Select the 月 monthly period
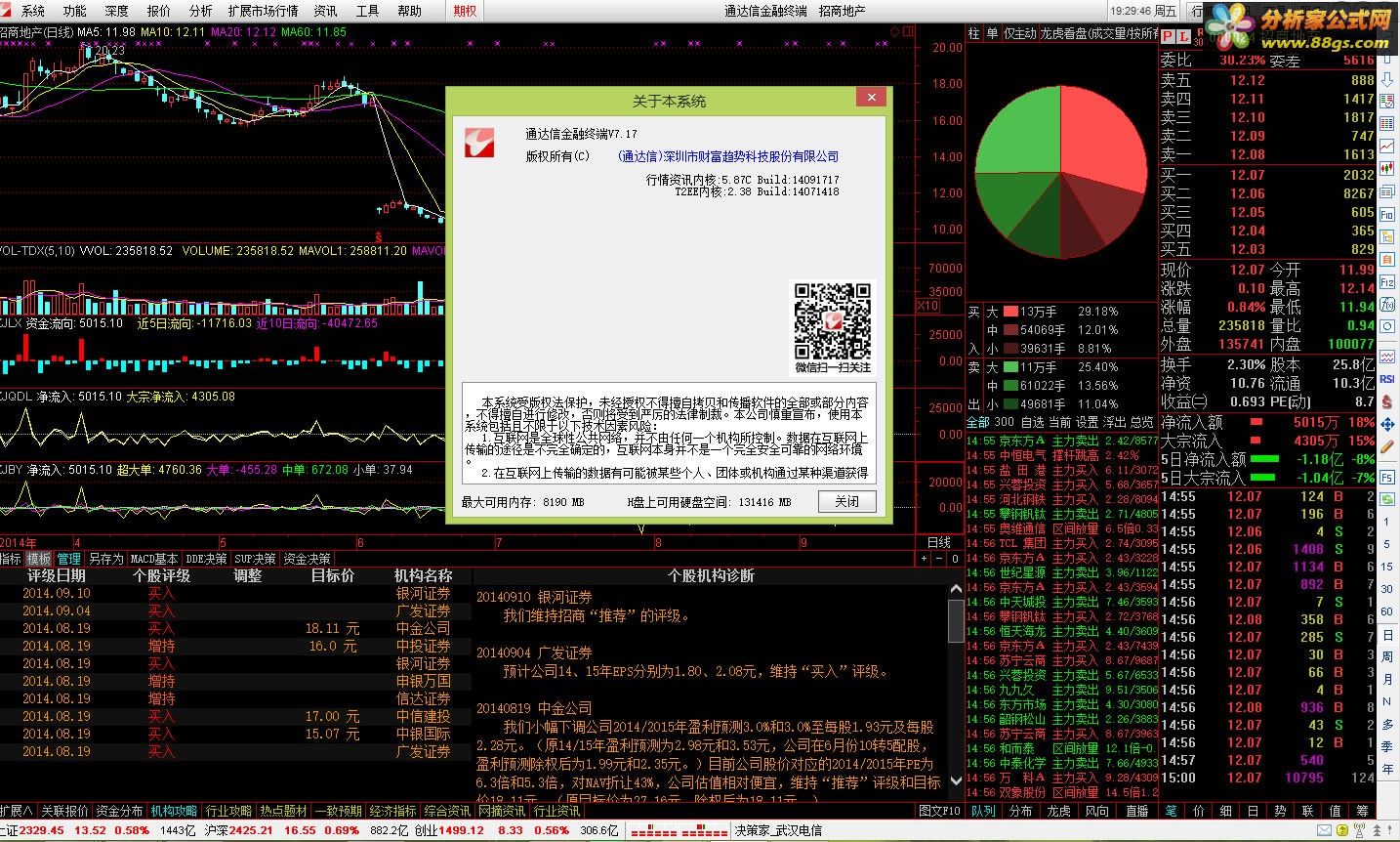This screenshot has height=842, width=1400. click(x=1387, y=678)
